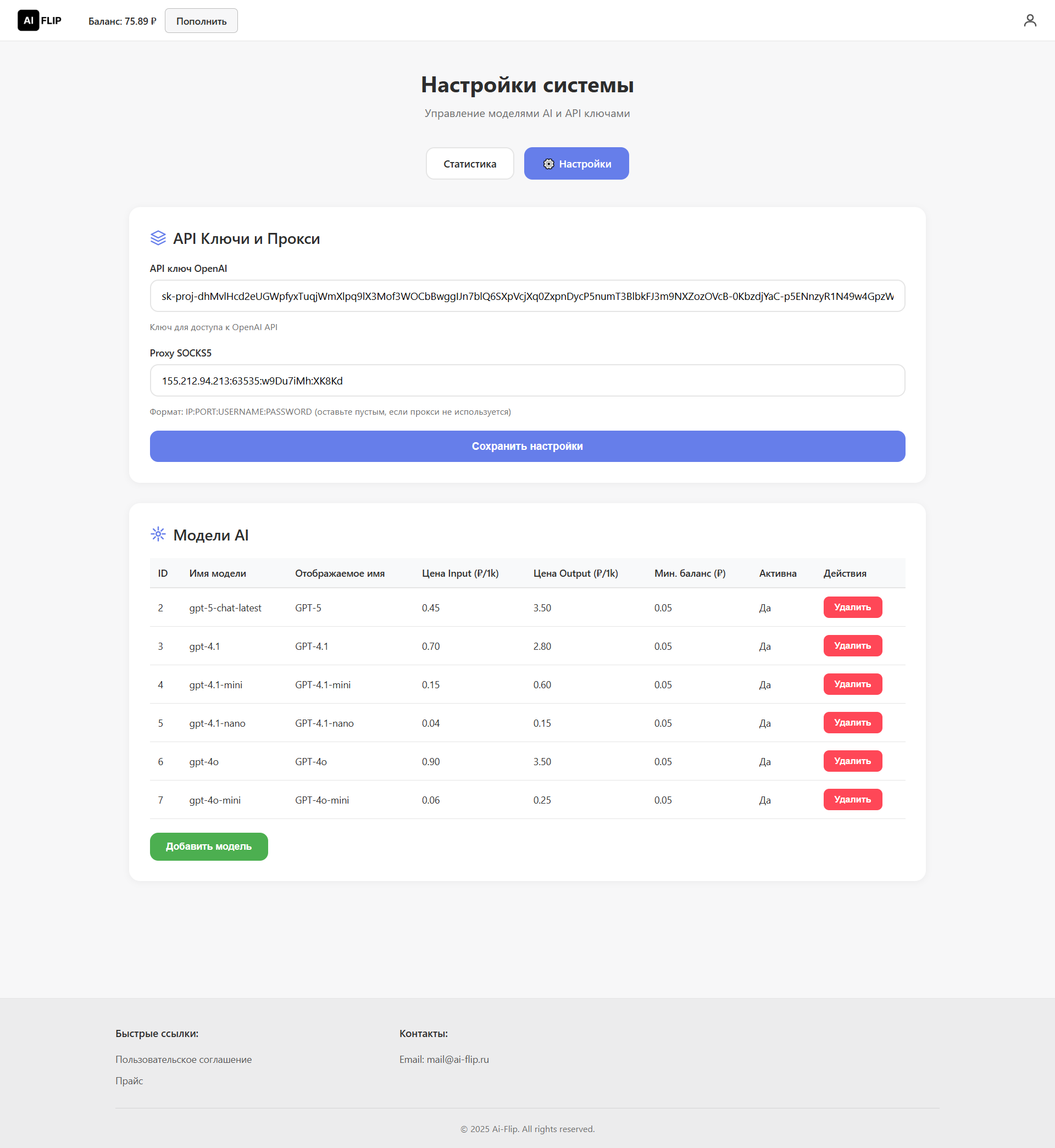Delete the gpt-4.1-nano model
1055x1148 pixels.
click(852, 722)
